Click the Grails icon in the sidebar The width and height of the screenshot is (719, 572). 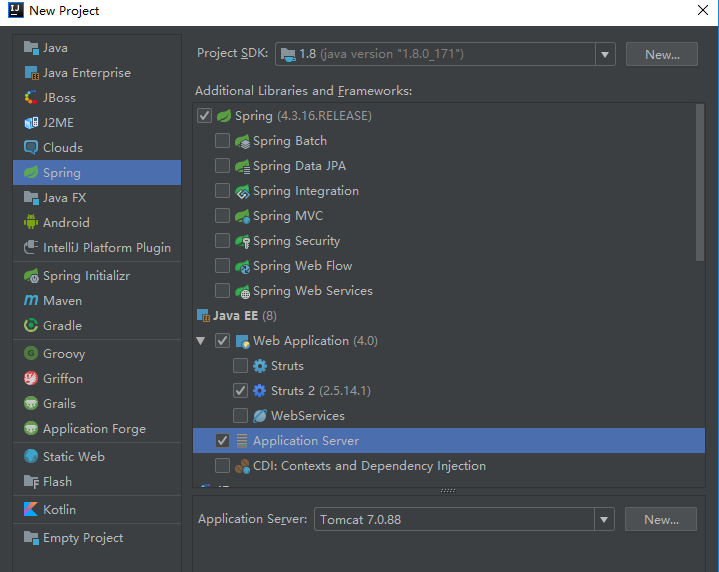(30, 403)
